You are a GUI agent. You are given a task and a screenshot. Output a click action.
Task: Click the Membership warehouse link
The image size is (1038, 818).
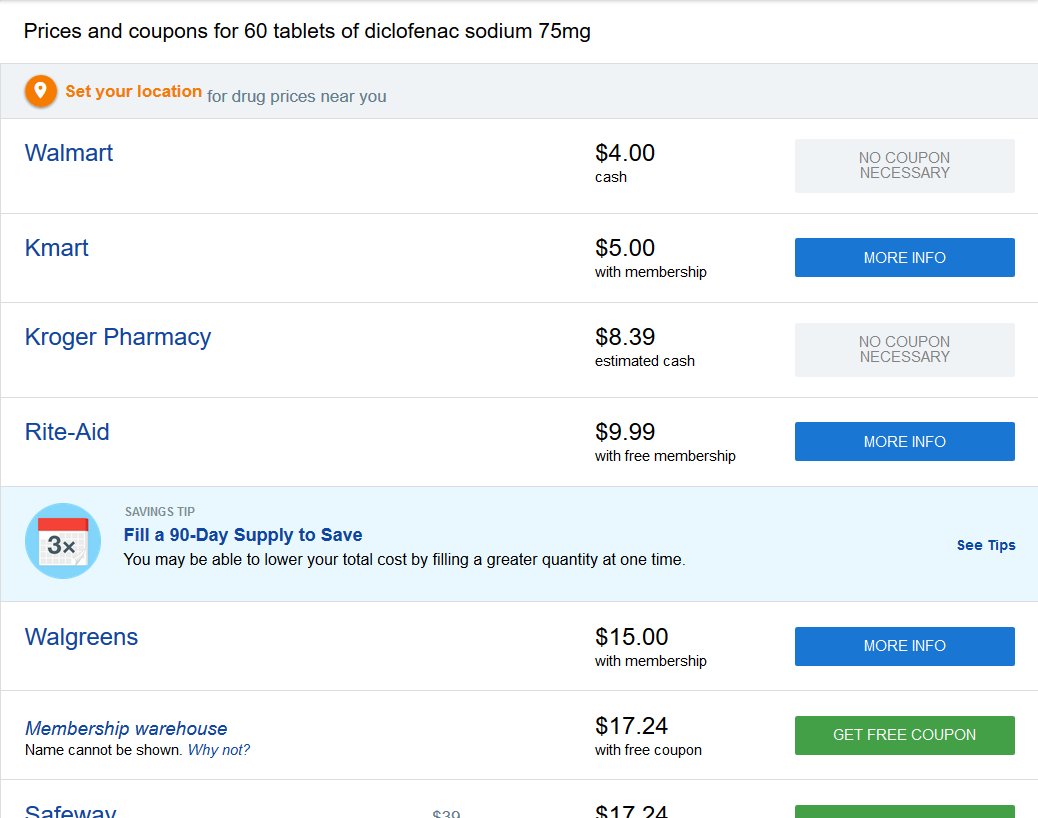(126, 728)
